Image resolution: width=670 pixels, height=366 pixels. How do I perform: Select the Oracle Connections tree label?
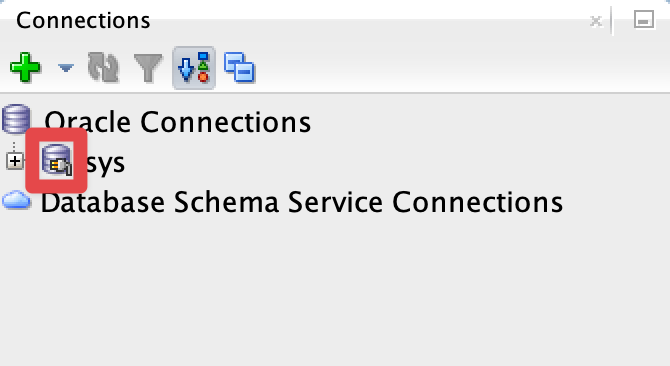tap(178, 122)
